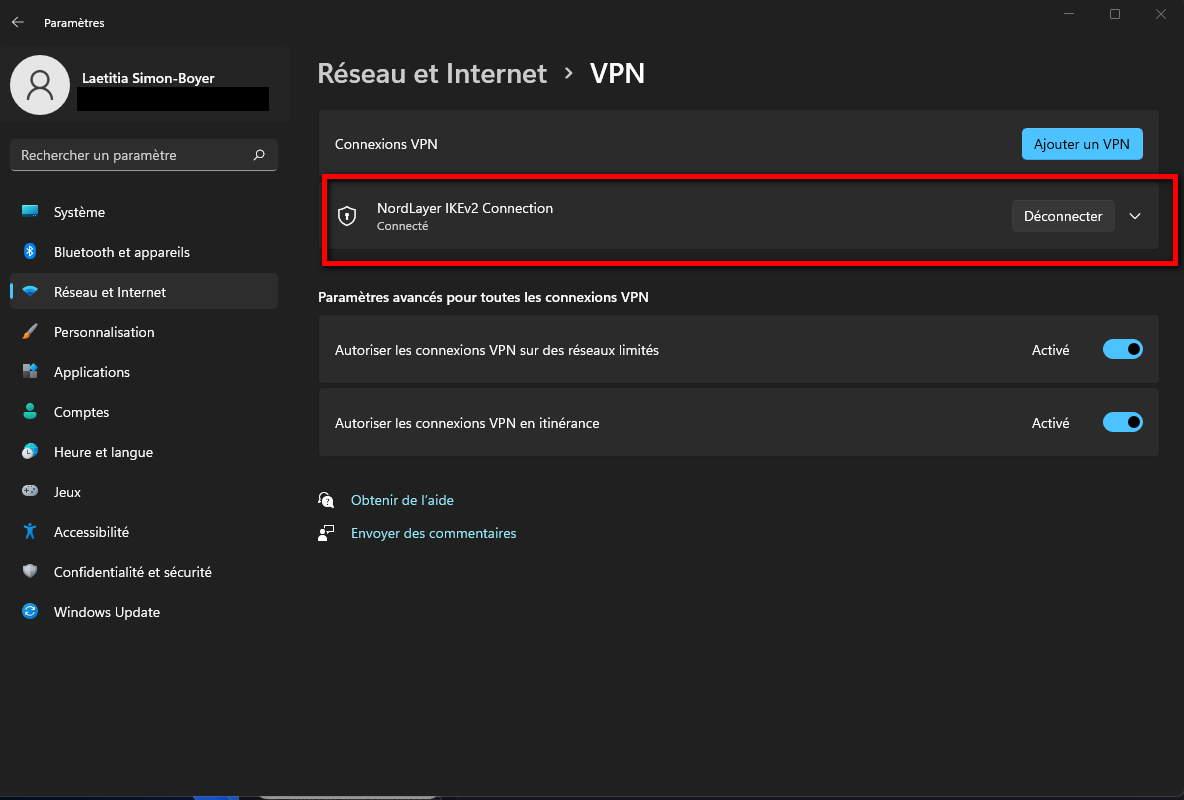Toggle the Activé switch for roaming VPN
Image resolution: width=1184 pixels, height=800 pixels.
(1122, 422)
